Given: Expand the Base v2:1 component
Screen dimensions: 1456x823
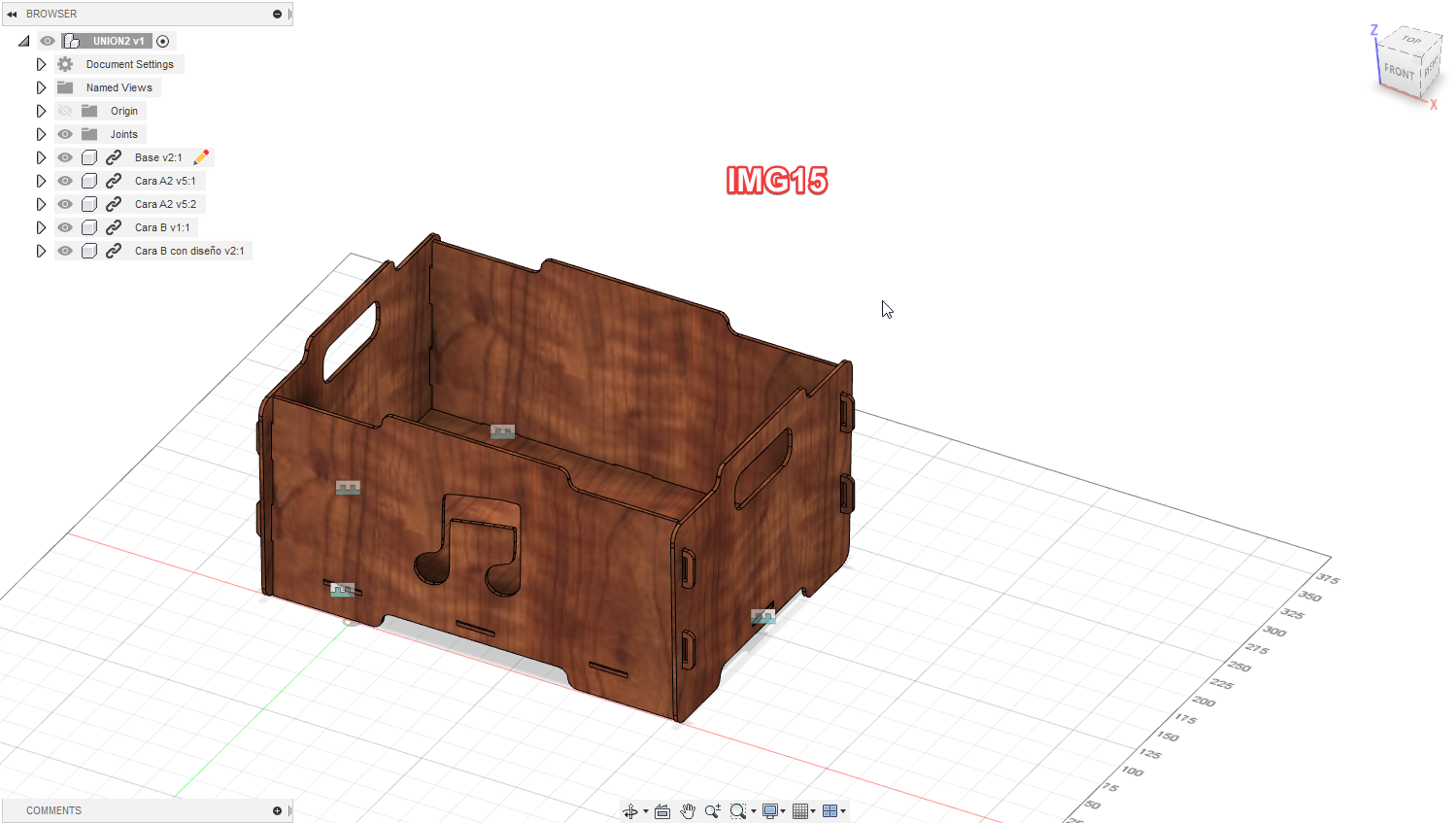Looking at the screenshot, I should point(41,157).
